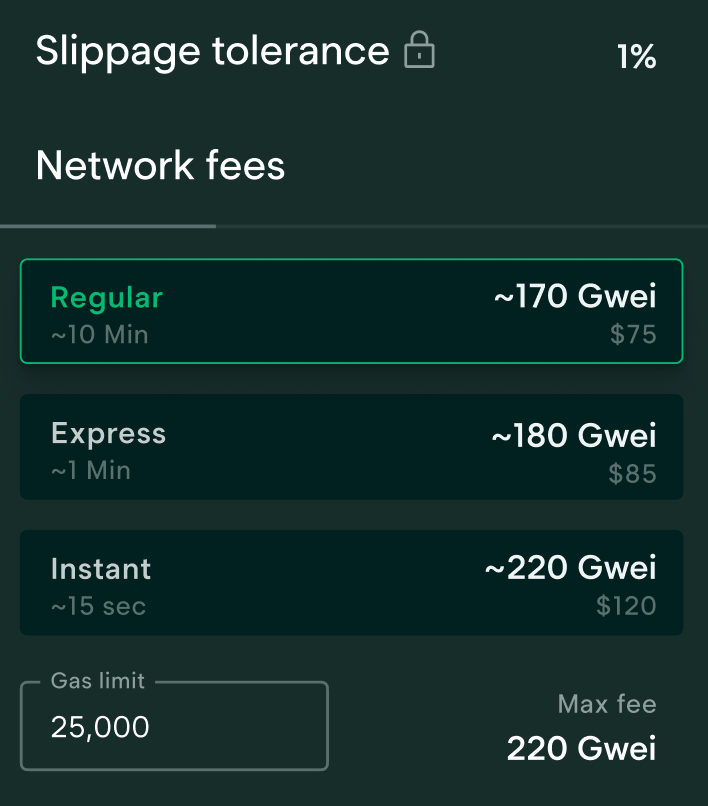The image size is (708, 806).
Task: Open the 1% slippage tolerance value
Action: (637, 57)
